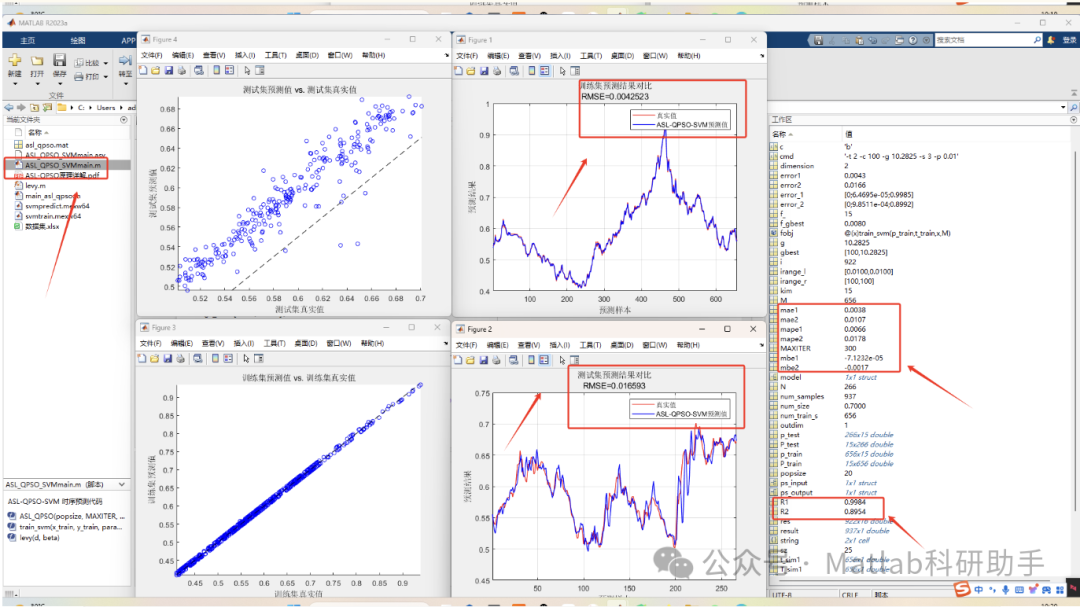Click forward arrow in folder address bar
Screen dimensions: 1080x607
click(21, 107)
